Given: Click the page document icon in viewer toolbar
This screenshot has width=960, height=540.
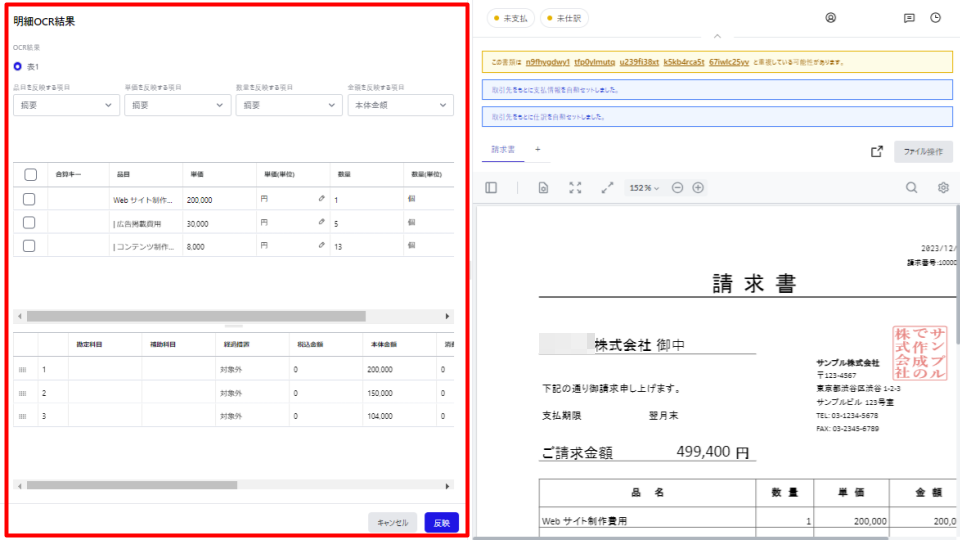Looking at the screenshot, I should coord(543,188).
